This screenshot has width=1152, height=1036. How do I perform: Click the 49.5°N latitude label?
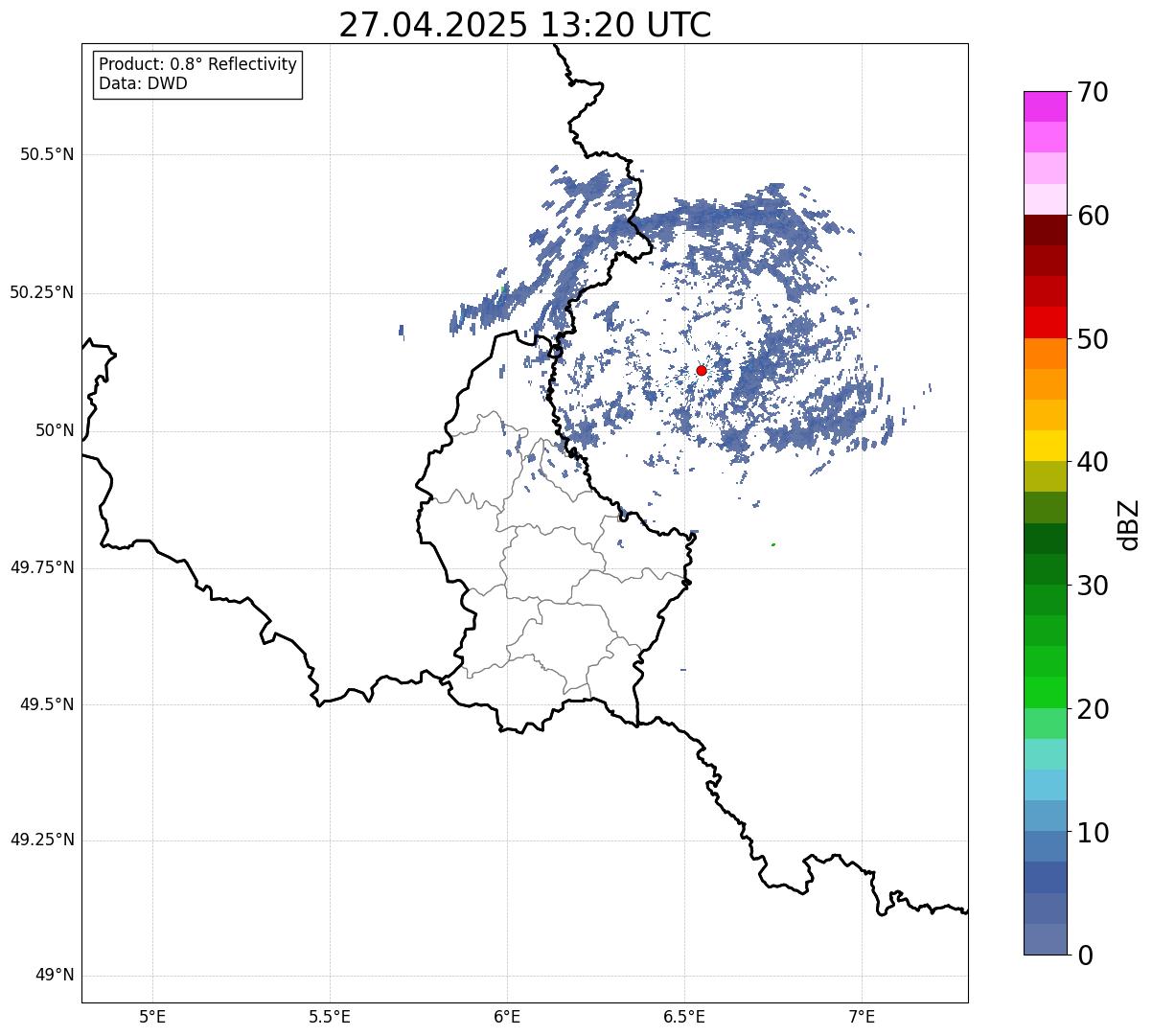tap(47, 704)
